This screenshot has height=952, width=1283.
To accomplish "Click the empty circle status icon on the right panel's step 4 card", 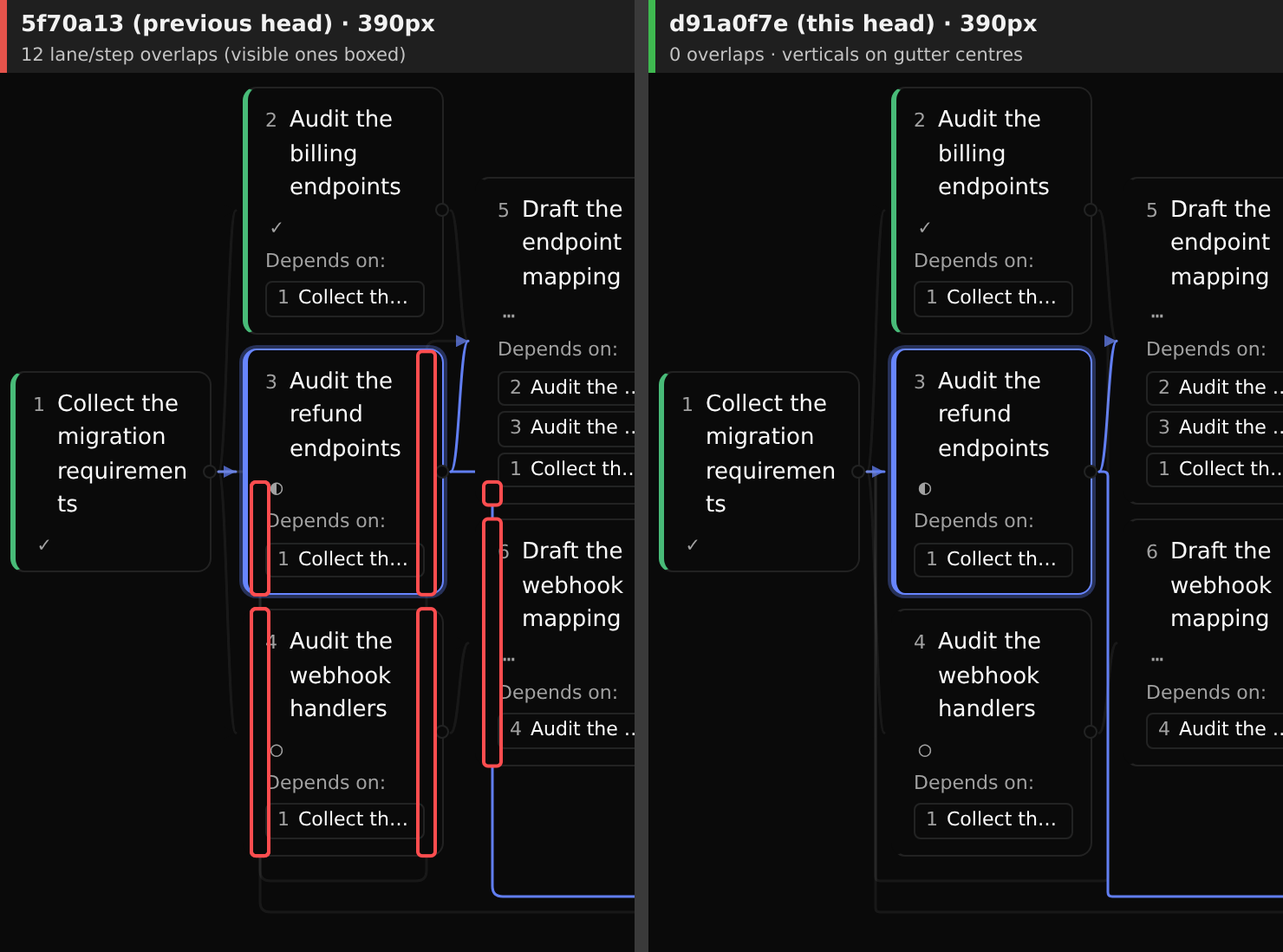I will click(925, 751).
